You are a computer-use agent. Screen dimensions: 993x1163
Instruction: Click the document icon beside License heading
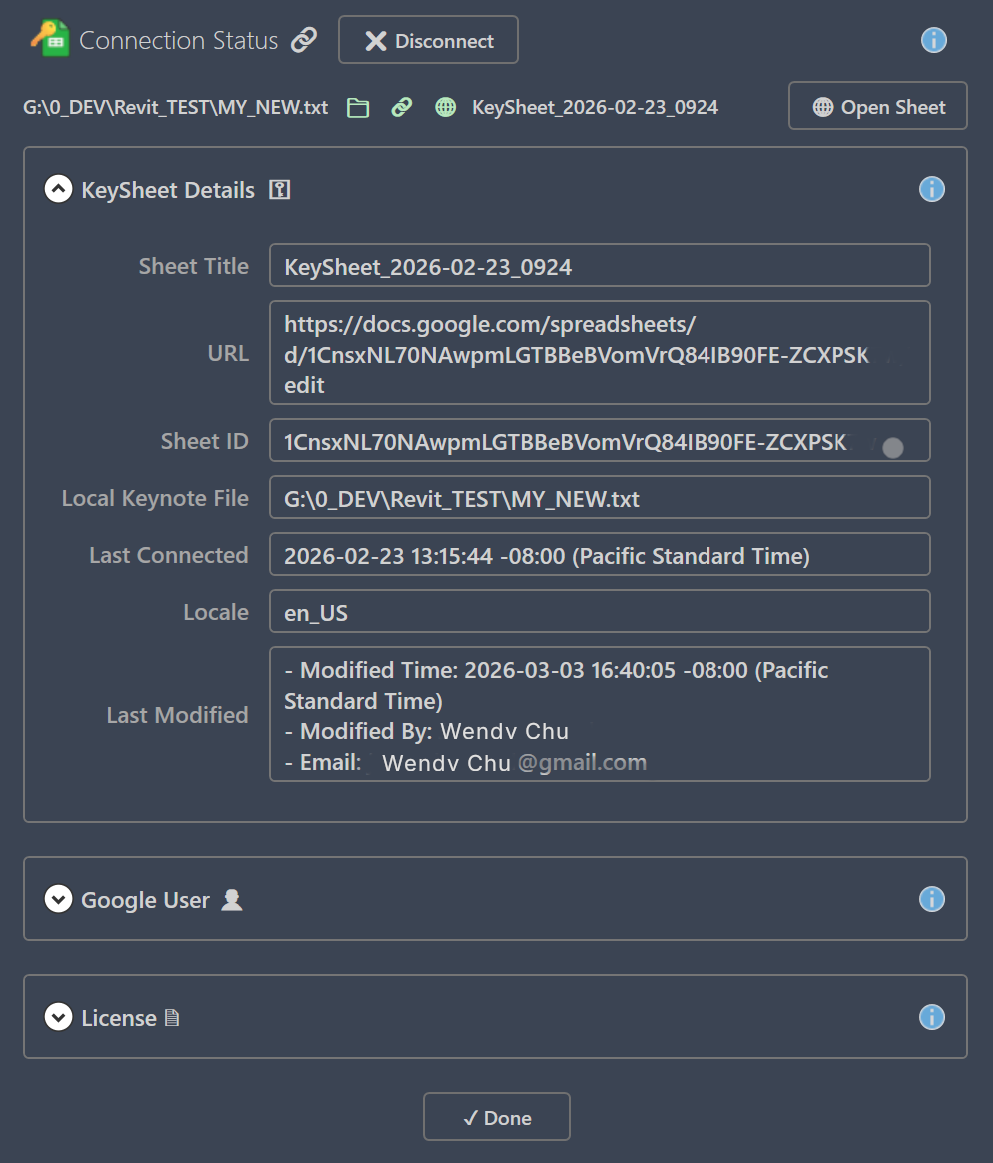[x=171, y=1016]
